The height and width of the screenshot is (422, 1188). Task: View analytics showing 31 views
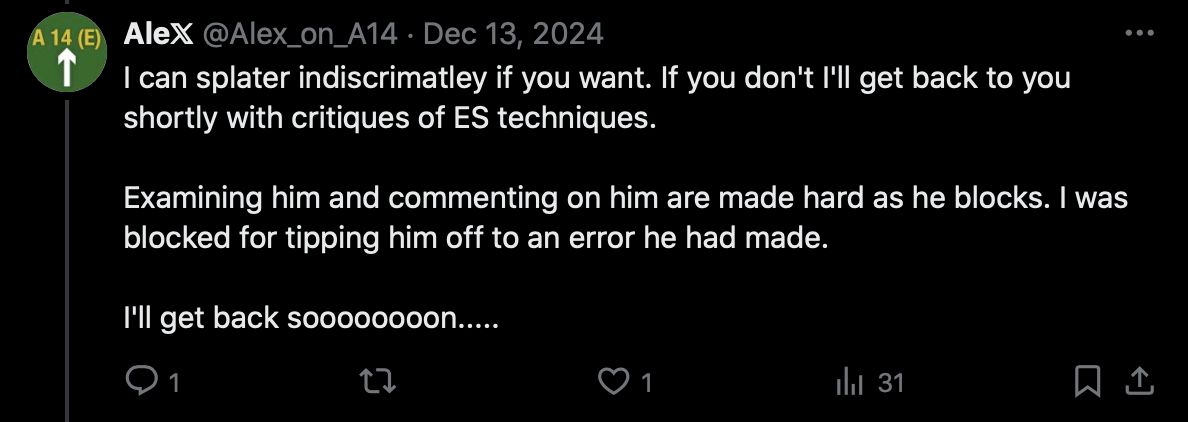(889, 382)
